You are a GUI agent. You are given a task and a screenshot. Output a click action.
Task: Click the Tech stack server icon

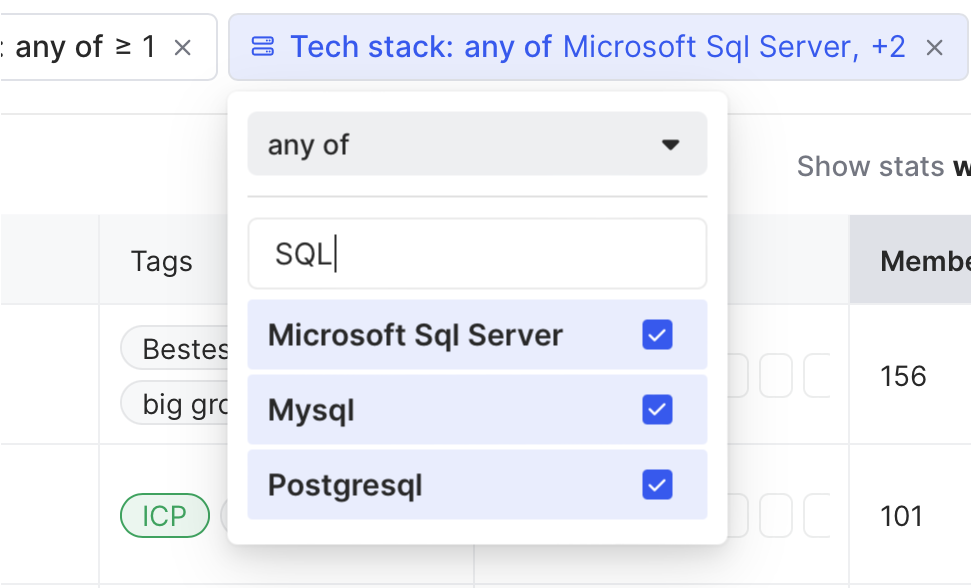263,47
